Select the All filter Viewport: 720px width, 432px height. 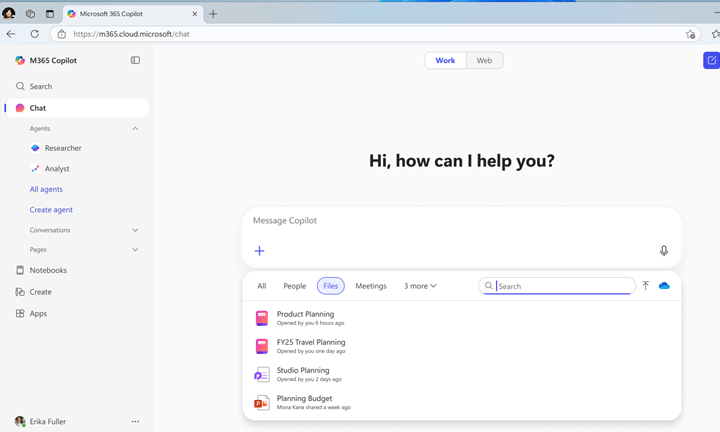click(x=262, y=286)
